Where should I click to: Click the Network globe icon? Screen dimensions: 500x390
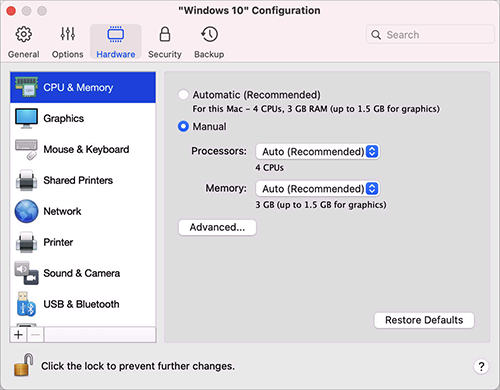[26, 211]
